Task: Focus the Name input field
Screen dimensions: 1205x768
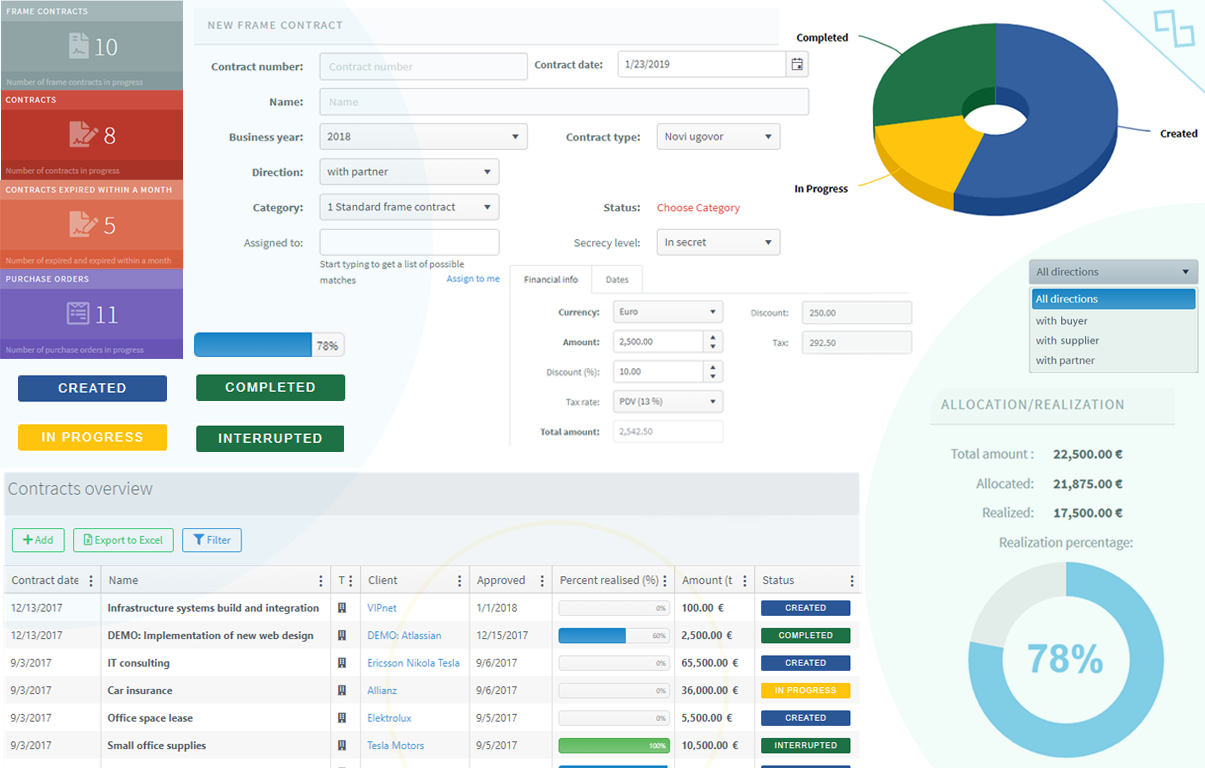Action: [564, 102]
